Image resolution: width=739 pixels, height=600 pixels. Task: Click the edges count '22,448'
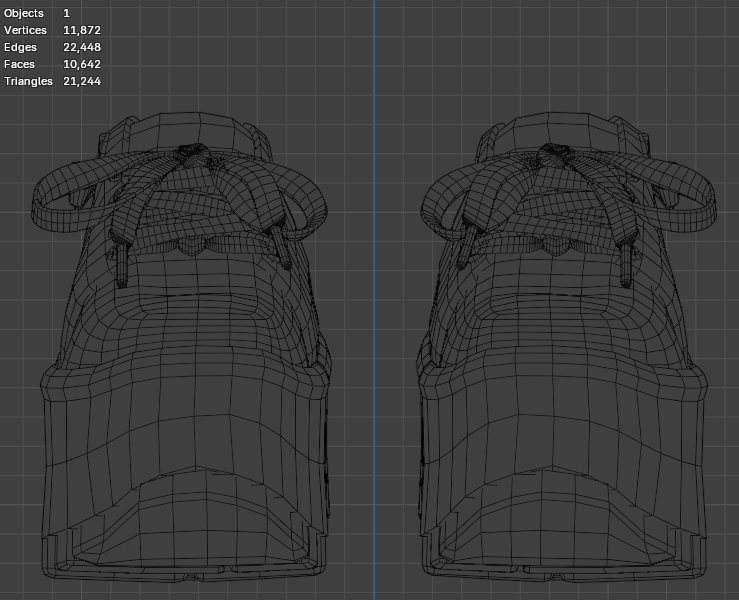pyautogui.click(x=82, y=47)
